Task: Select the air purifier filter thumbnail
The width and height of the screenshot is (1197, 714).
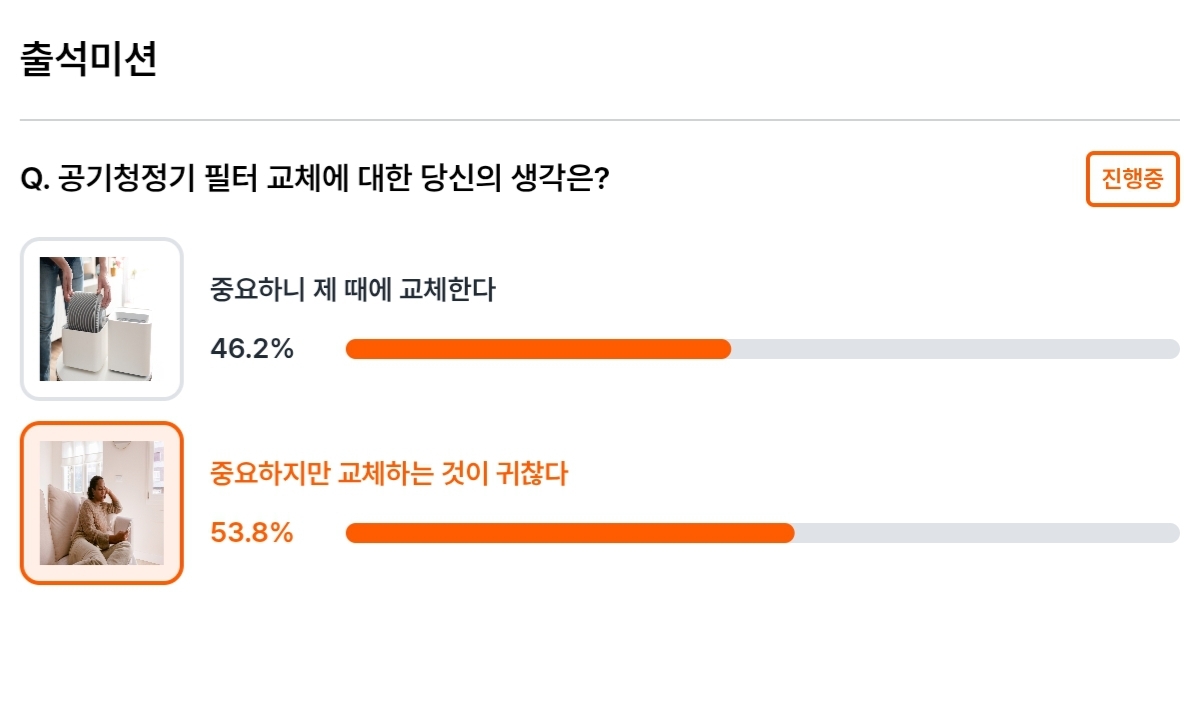Action: 102,318
